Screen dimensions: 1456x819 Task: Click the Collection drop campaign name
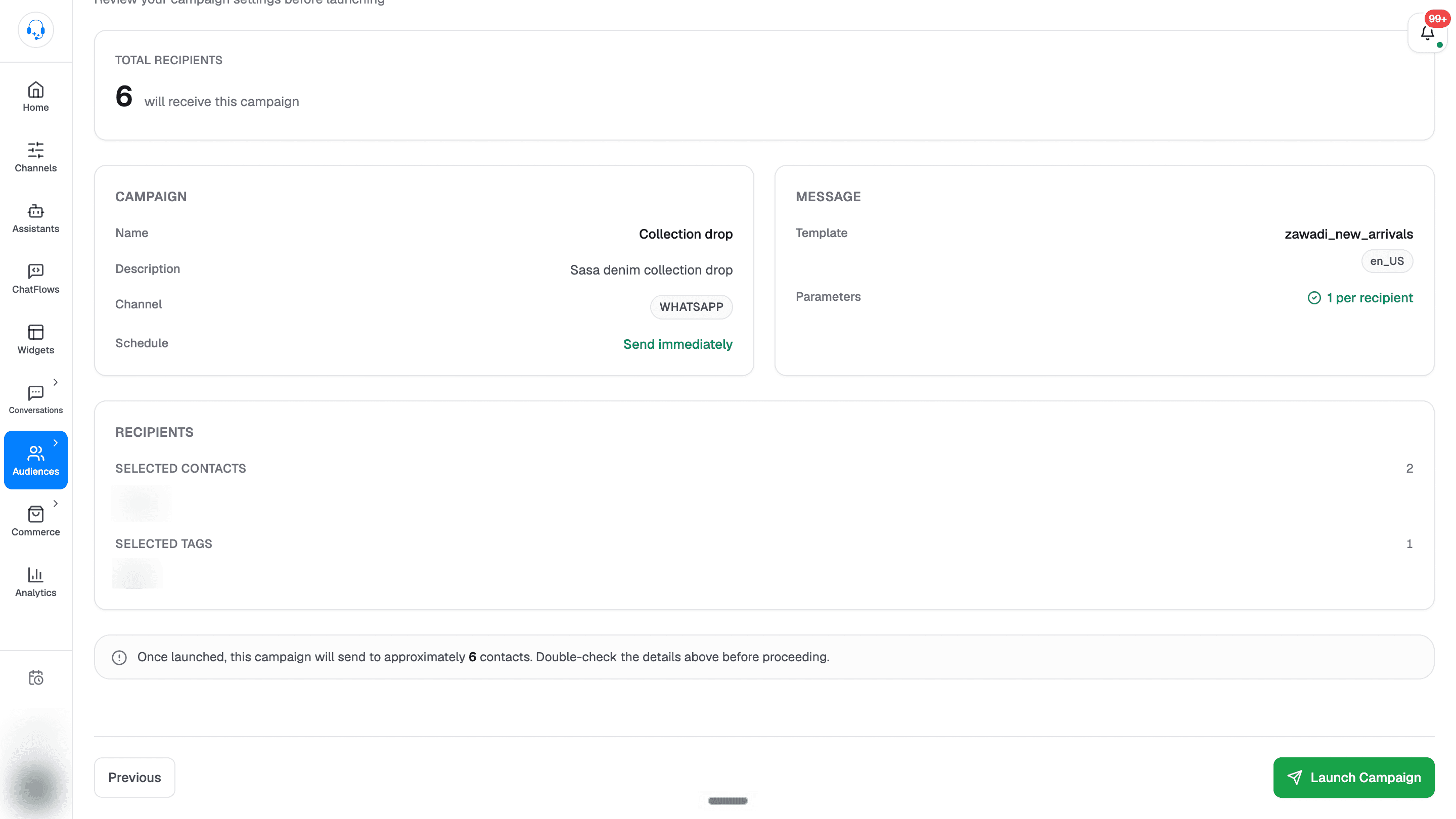tap(686, 234)
